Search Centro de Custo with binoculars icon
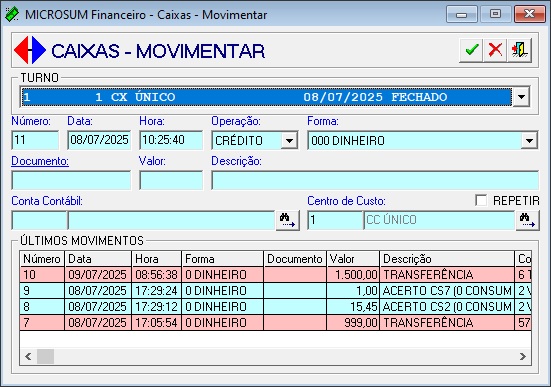 tap(527, 220)
